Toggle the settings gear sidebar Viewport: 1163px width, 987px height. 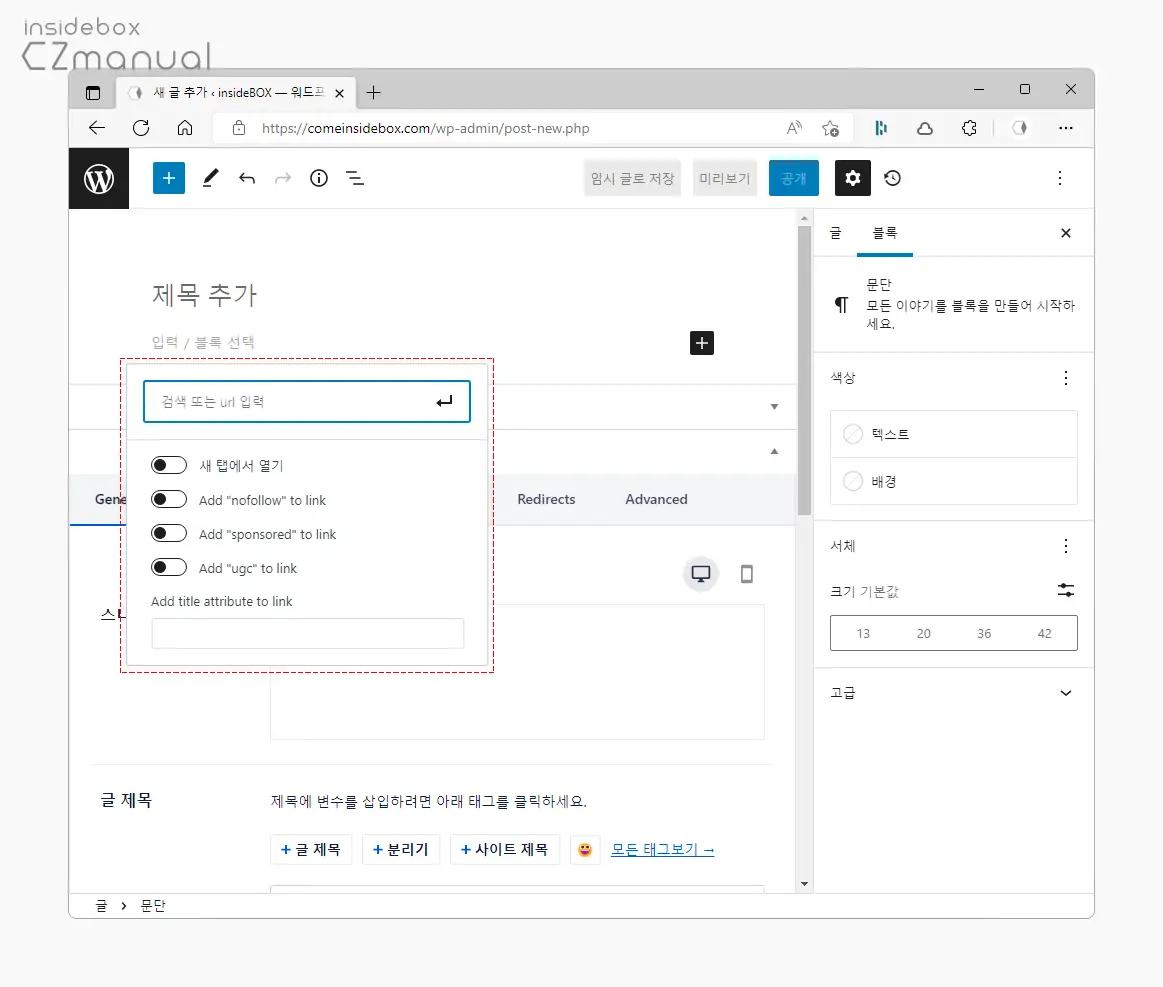(x=852, y=178)
